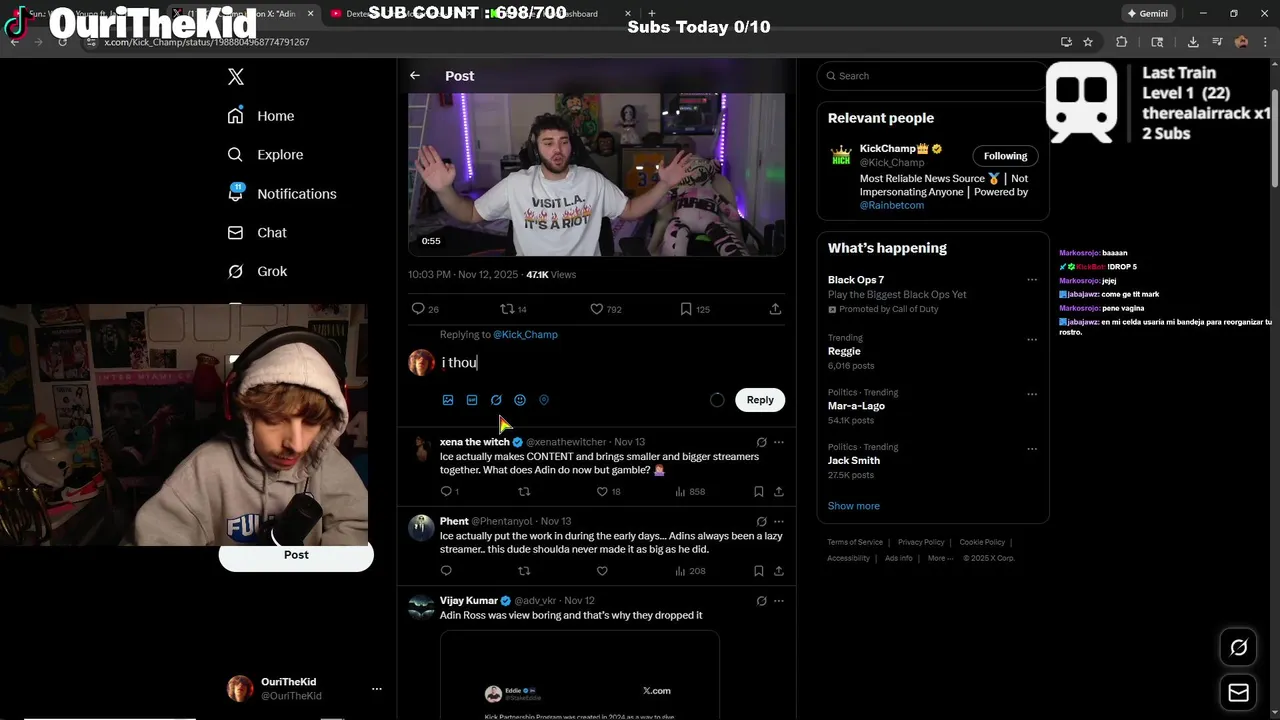Open Notifications in the sidebar
This screenshot has height=720, width=1280.
tap(282, 194)
